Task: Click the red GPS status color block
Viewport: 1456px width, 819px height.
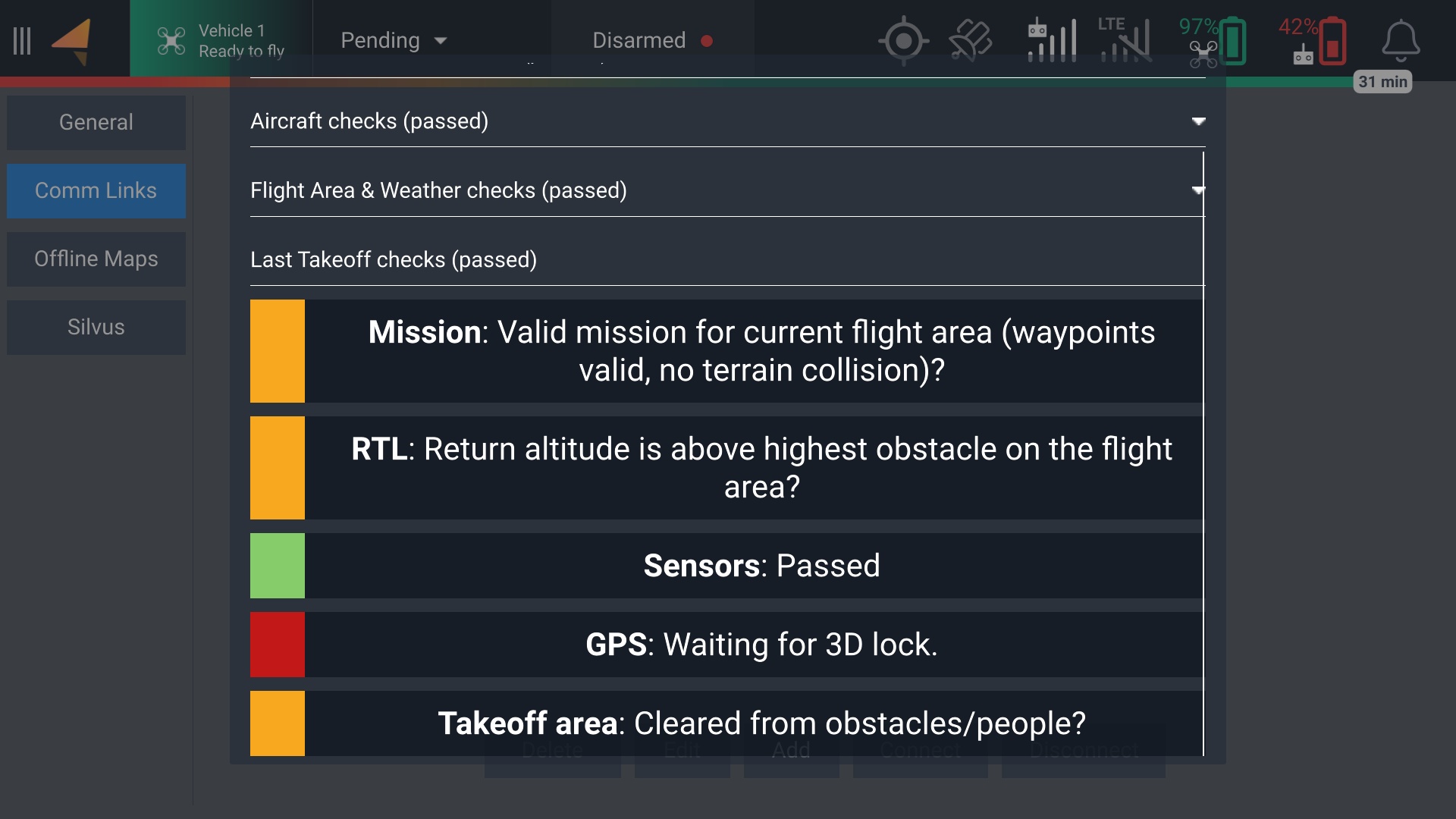Action: 278,645
